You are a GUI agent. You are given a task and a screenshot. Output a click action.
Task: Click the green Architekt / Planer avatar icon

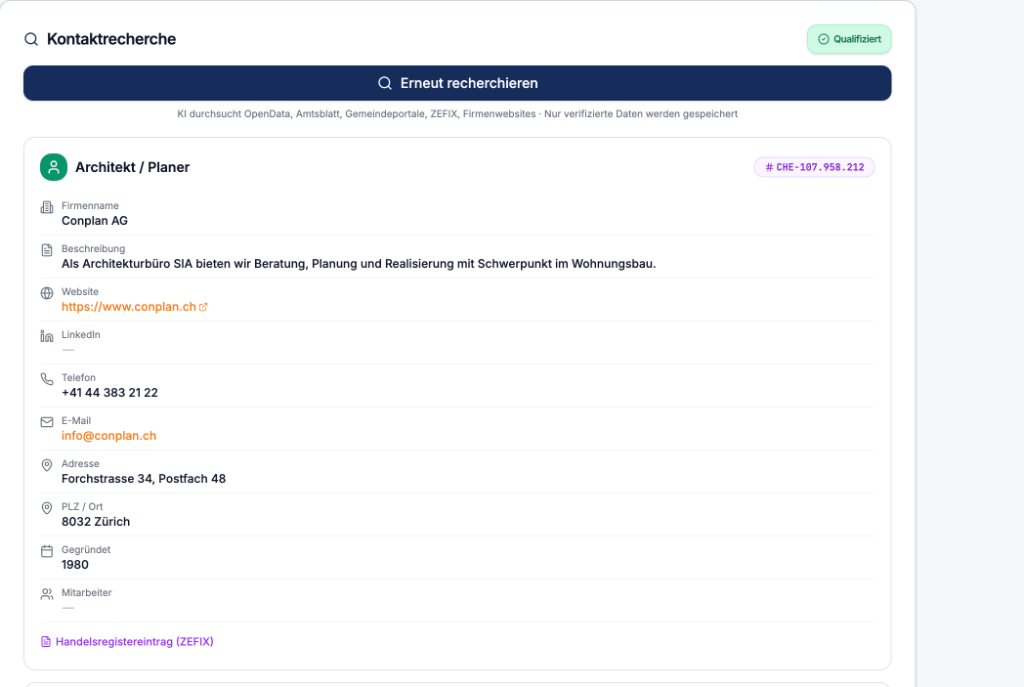(x=54, y=167)
